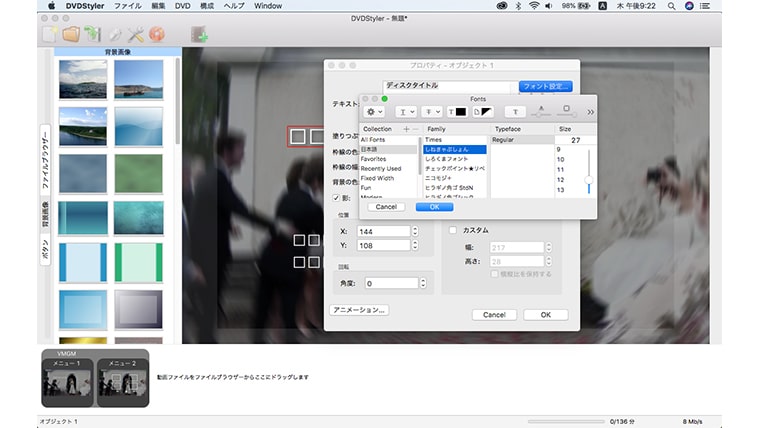The width and height of the screenshot is (760, 428).
Task: Burn the DVD with the disc icon
Action: point(157,34)
